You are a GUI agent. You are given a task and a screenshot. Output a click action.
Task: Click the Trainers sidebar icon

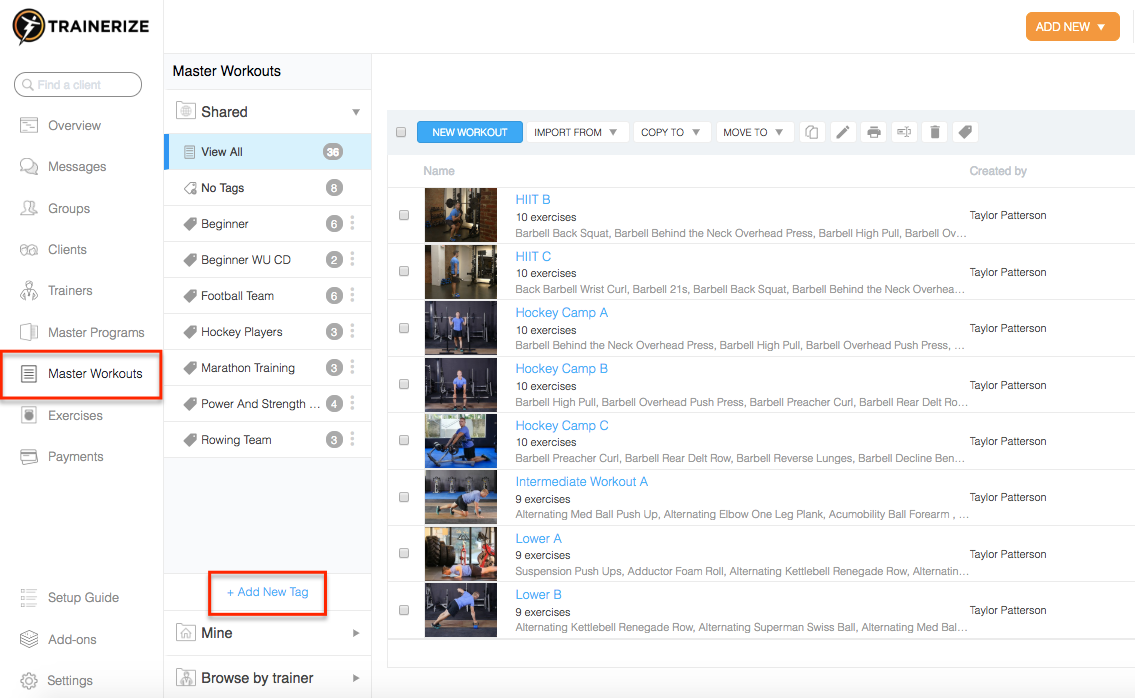pos(29,290)
